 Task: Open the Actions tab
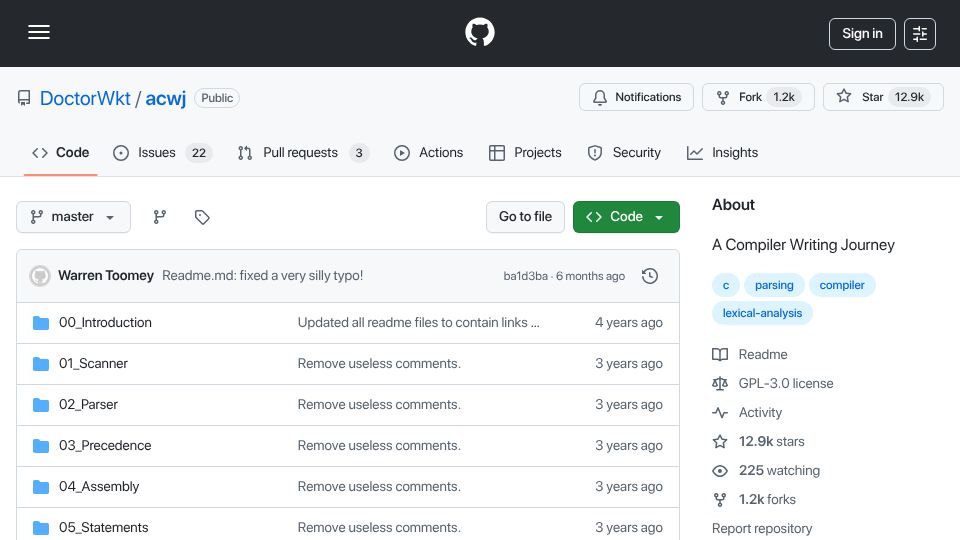[429, 152]
